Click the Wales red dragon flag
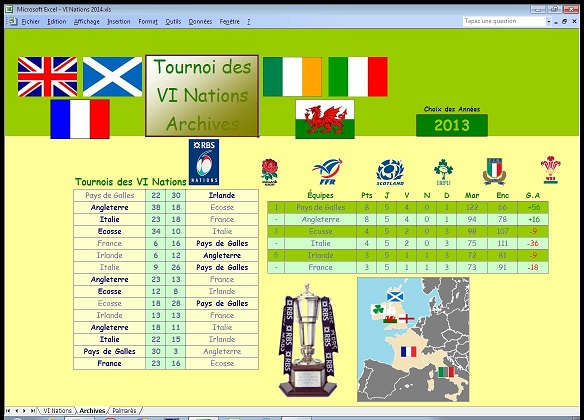The width and height of the screenshot is (584, 420). [x=325, y=119]
